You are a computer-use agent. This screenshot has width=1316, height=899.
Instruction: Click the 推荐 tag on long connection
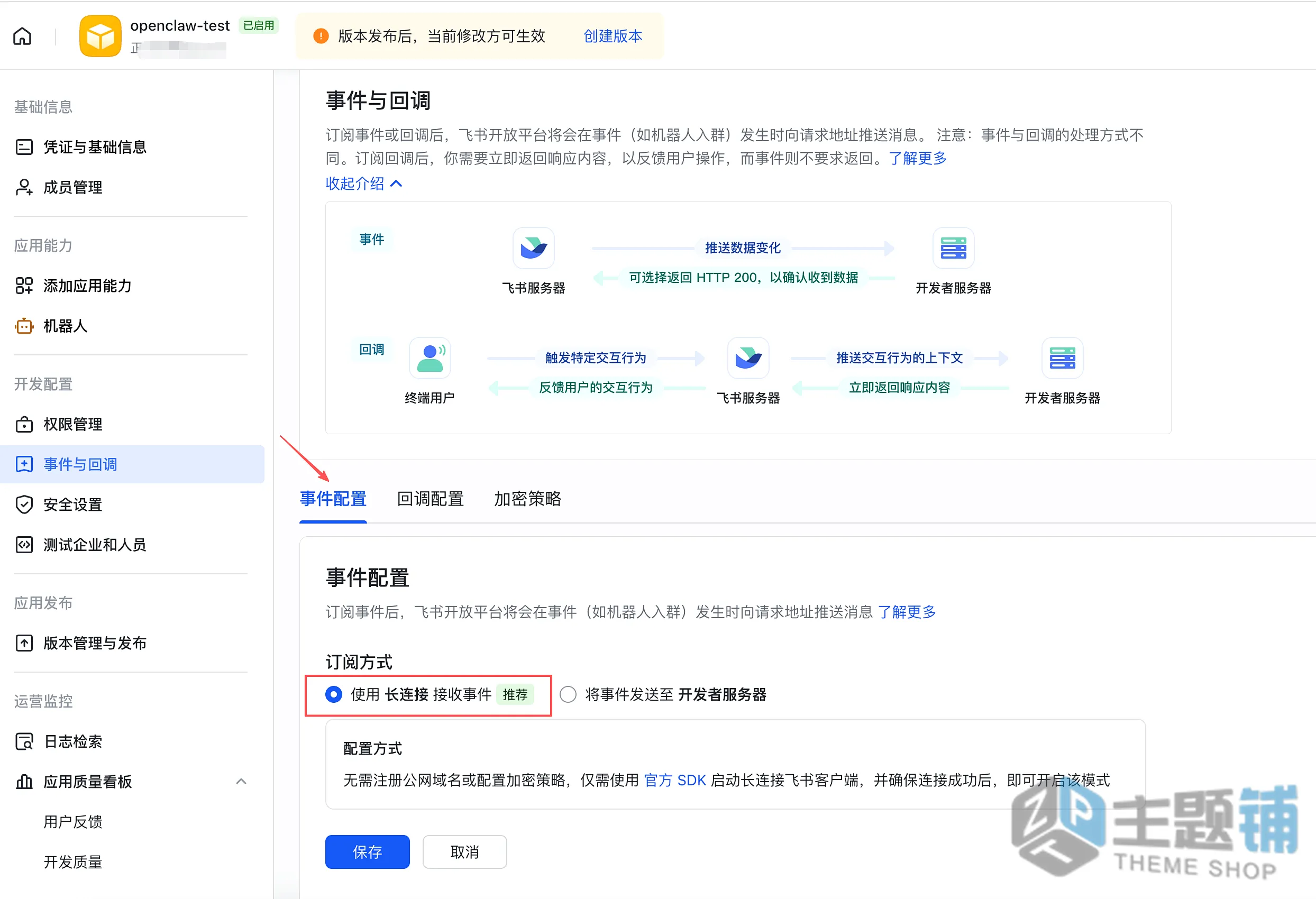pyautogui.click(x=515, y=695)
